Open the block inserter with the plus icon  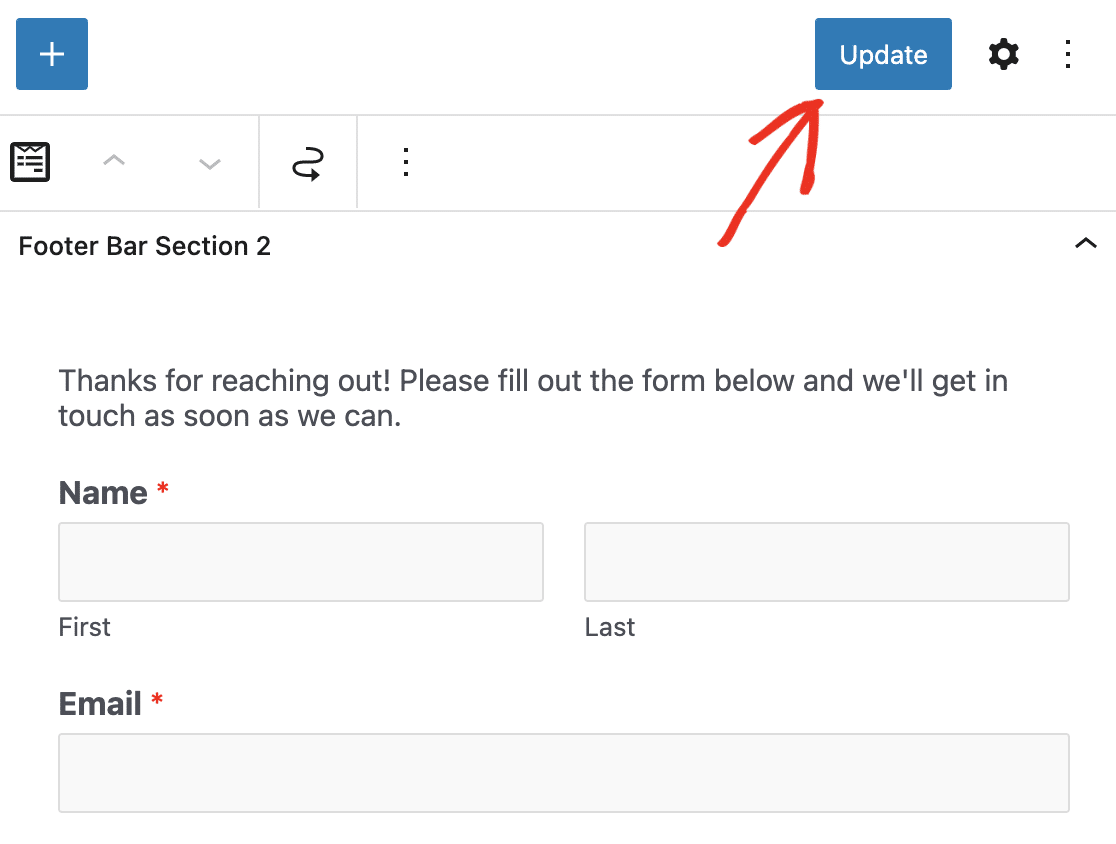click(x=51, y=54)
